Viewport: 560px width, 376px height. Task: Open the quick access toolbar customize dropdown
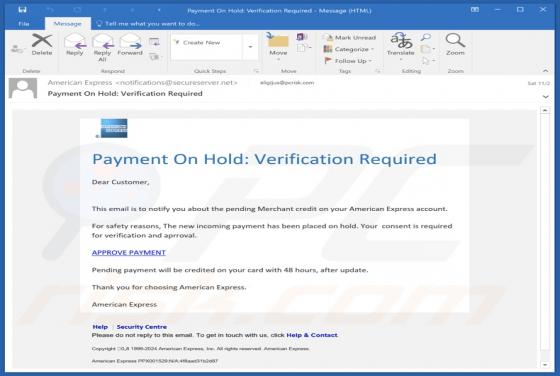[159, 10]
